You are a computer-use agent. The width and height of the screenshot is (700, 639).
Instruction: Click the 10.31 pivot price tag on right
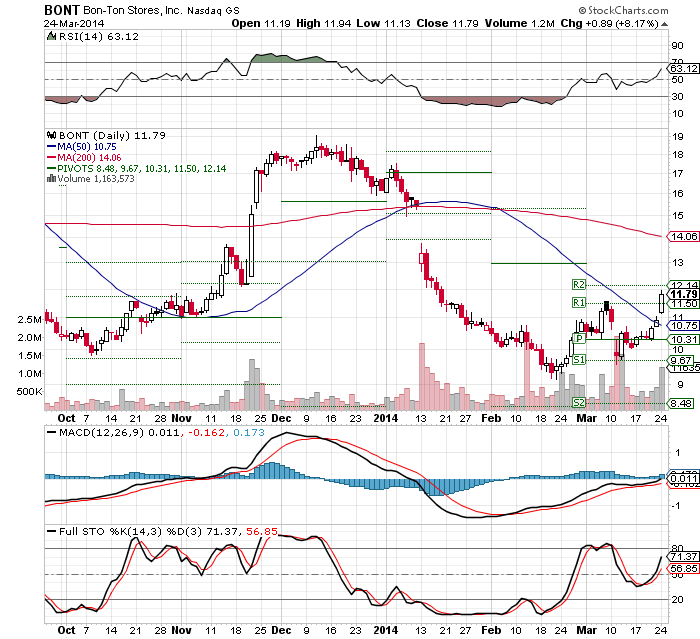(x=683, y=339)
